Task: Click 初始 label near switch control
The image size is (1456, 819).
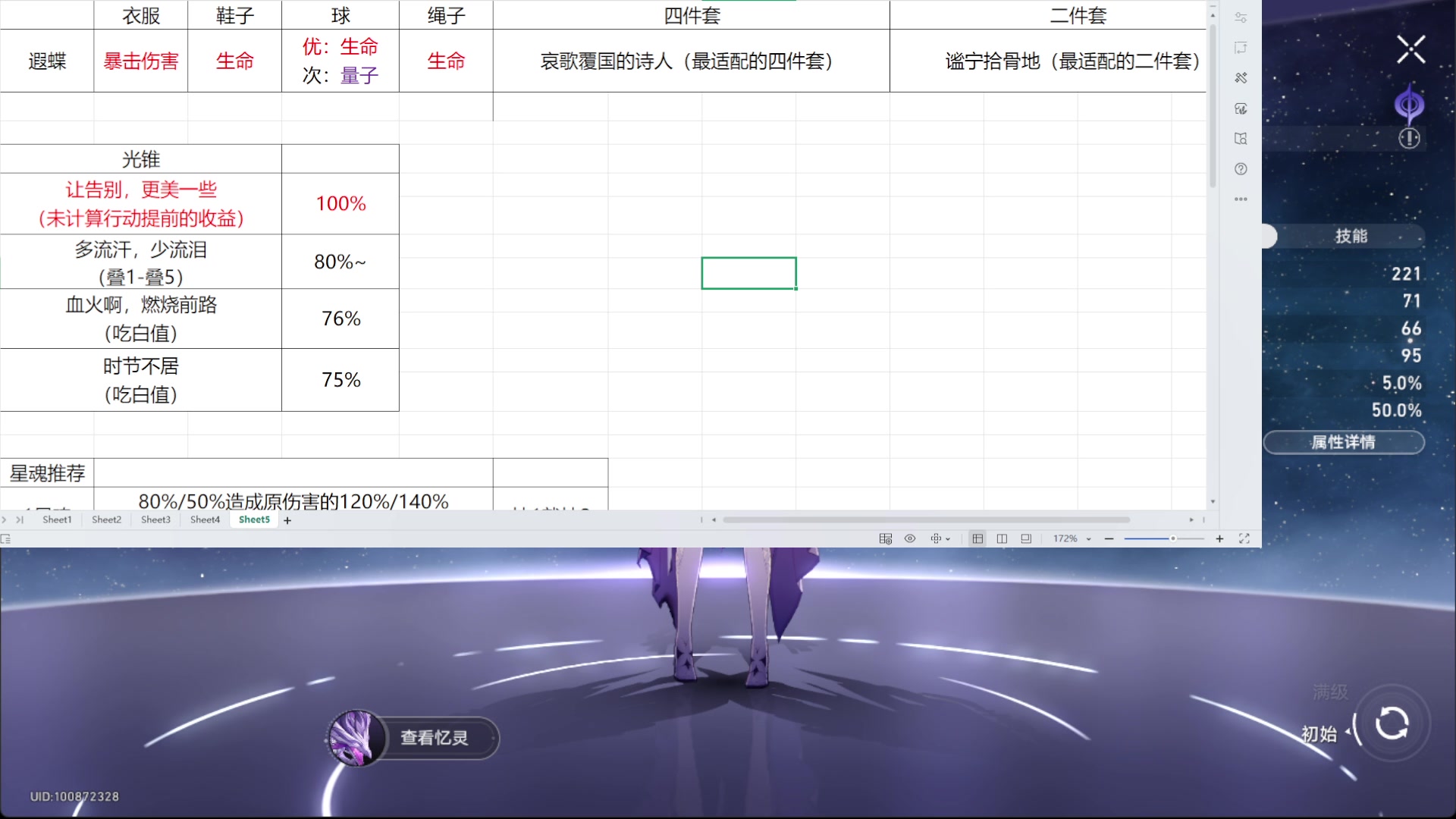Action: (1319, 733)
